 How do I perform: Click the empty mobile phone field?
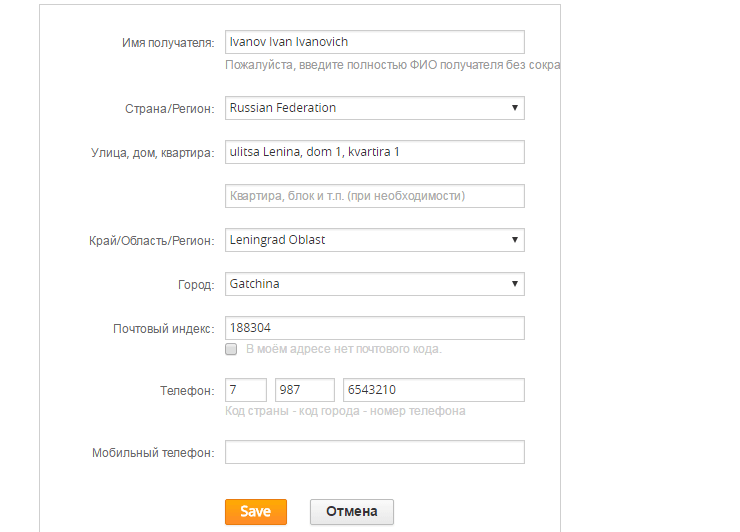(x=375, y=452)
